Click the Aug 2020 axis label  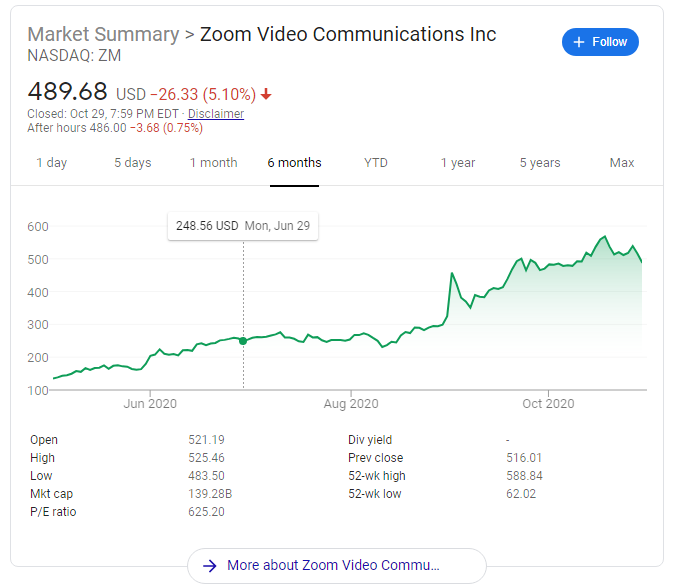tap(352, 404)
